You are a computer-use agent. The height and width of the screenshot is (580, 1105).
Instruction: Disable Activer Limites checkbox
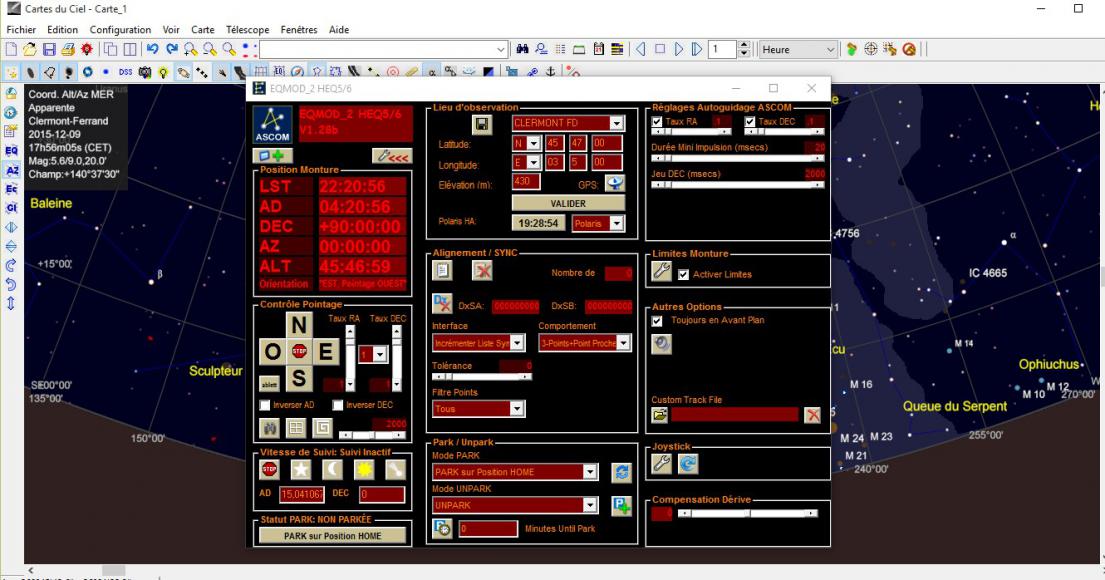[x=683, y=274]
